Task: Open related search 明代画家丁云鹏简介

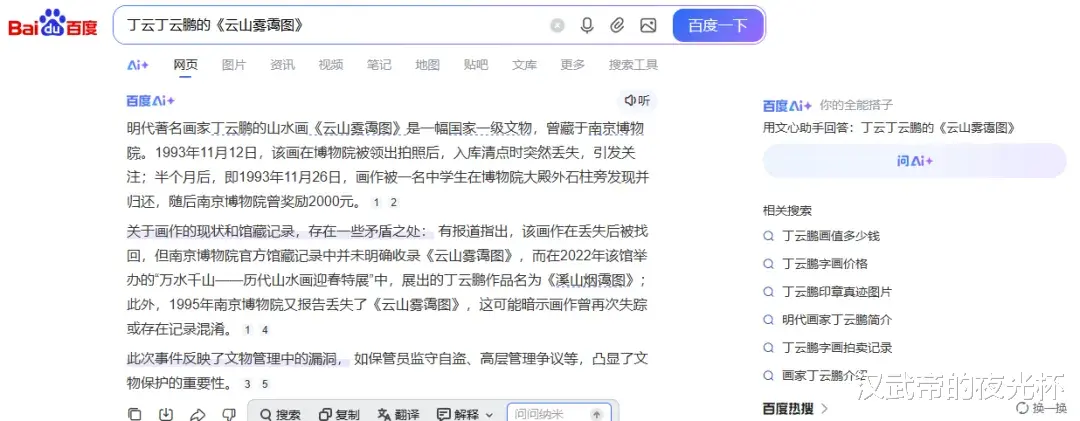Action: [x=837, y=320]
